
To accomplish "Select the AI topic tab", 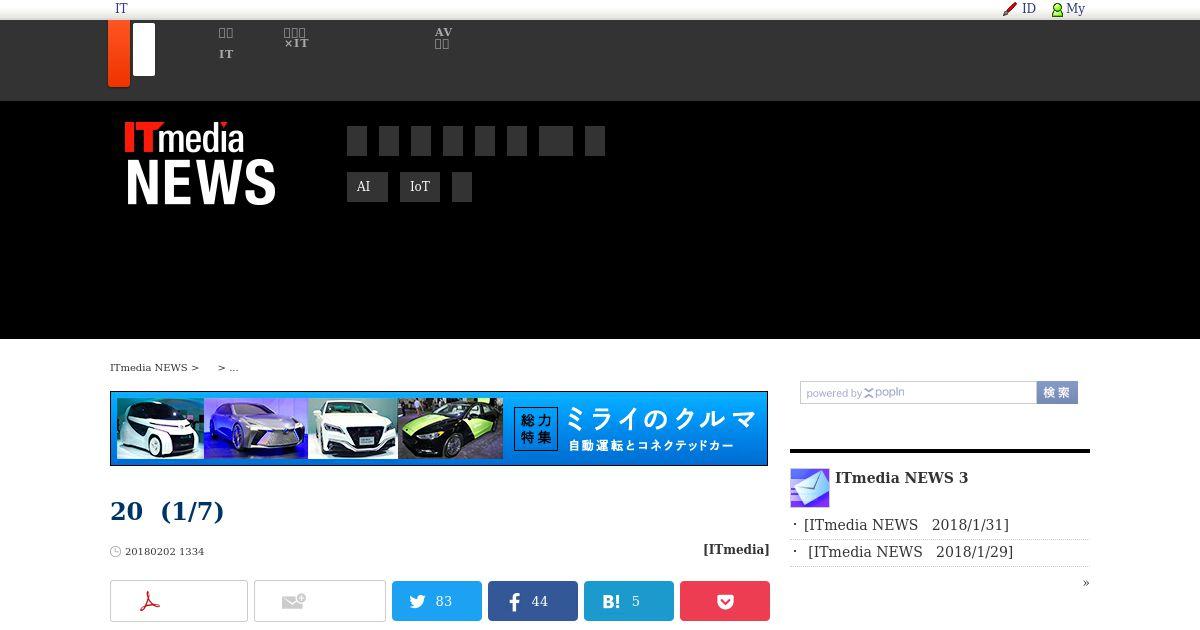I will [367, 187].
